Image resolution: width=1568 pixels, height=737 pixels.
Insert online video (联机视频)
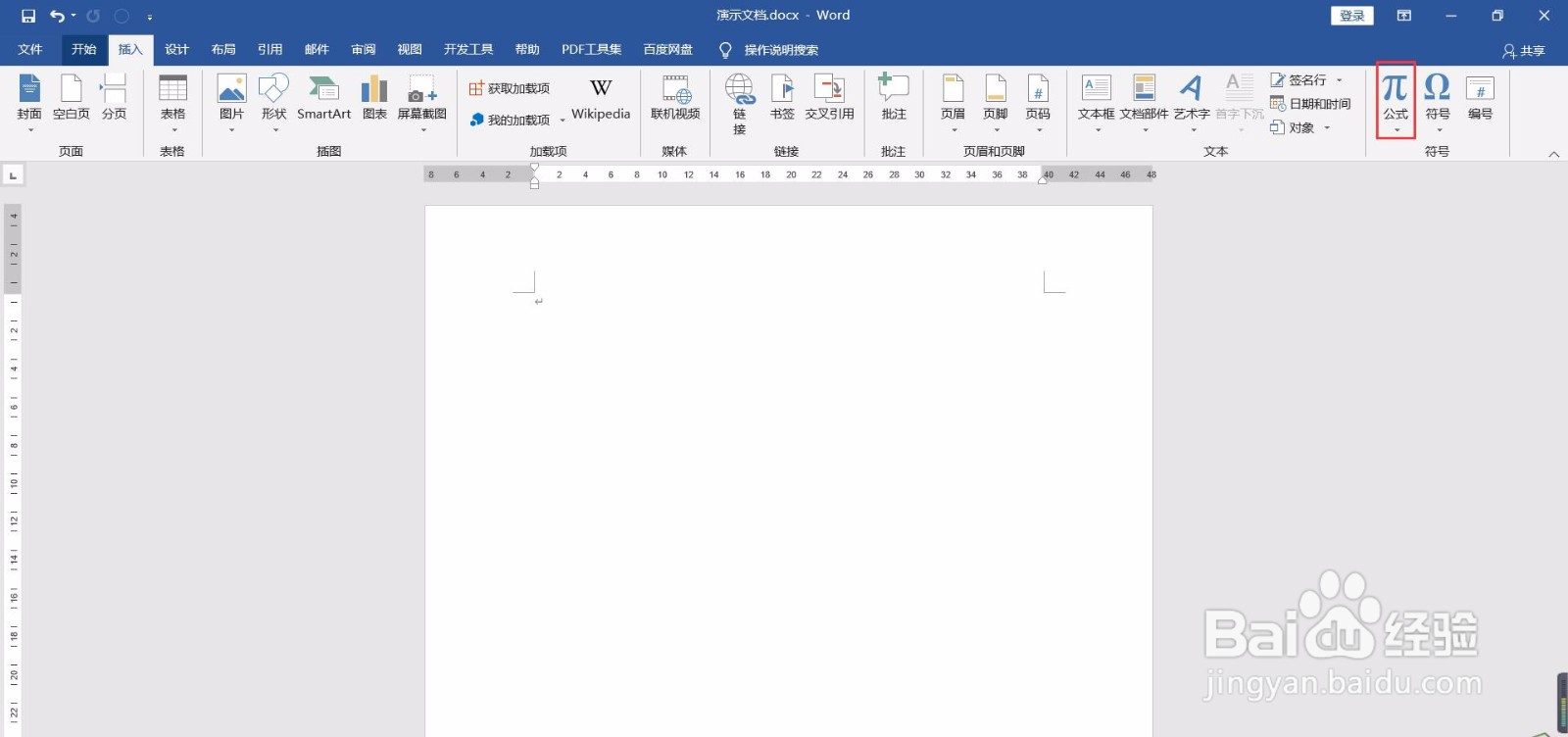[x=675, y=98]
